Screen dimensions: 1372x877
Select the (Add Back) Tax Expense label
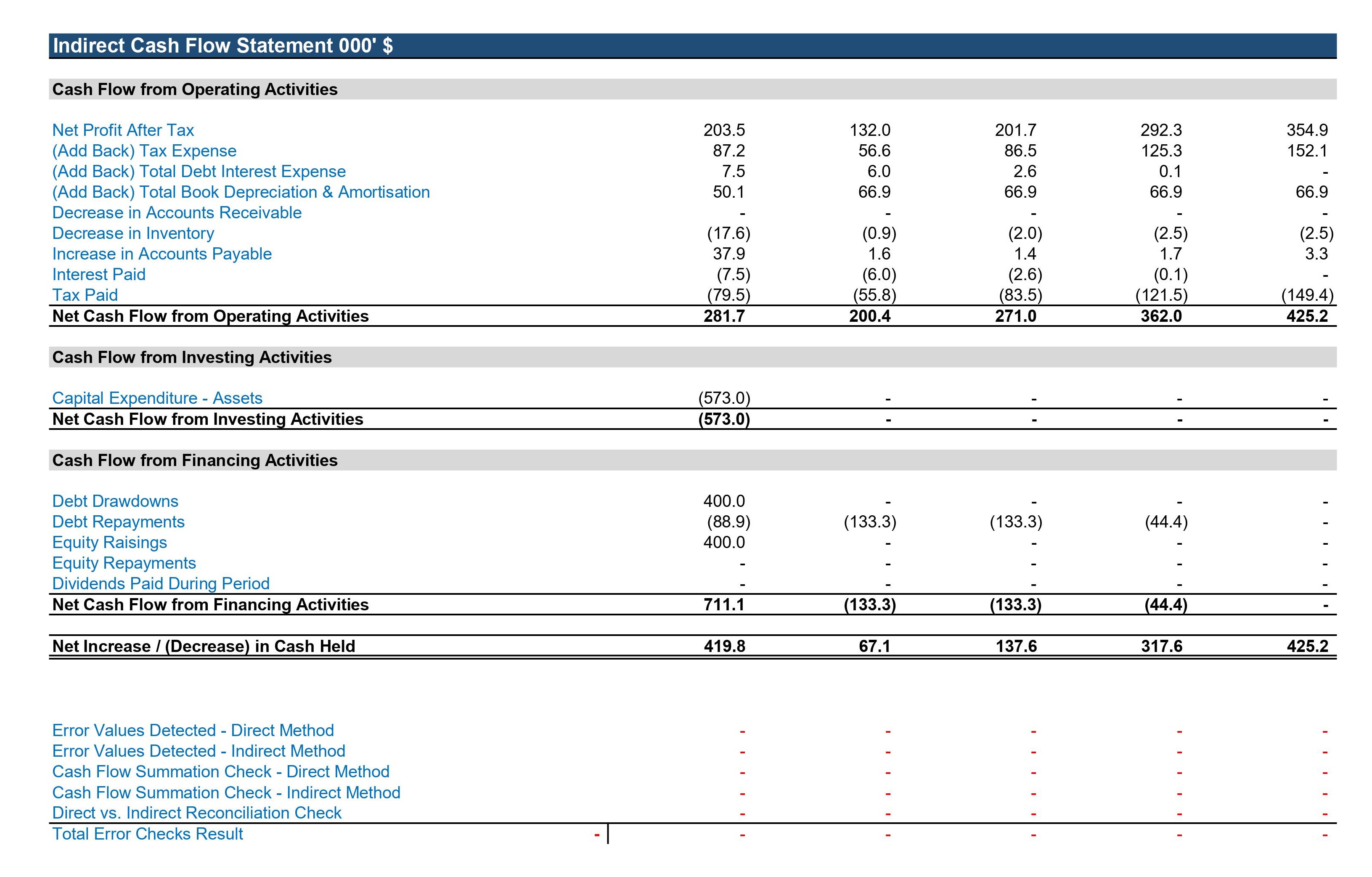(x=144, y=151)
